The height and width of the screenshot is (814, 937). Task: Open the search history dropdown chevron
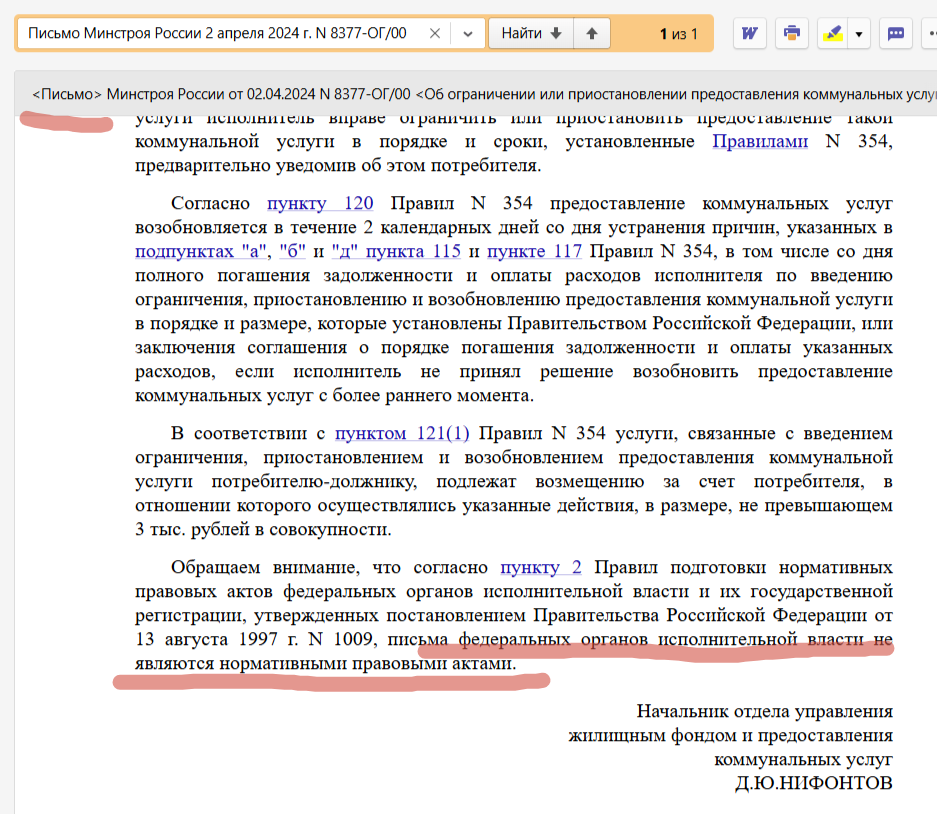click(467, 33)
